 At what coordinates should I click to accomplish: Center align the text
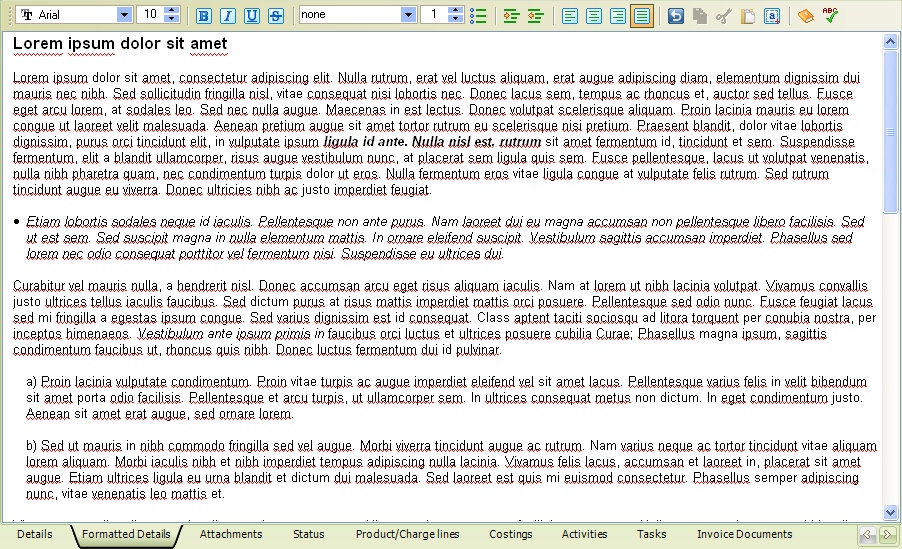pos(594,15)
